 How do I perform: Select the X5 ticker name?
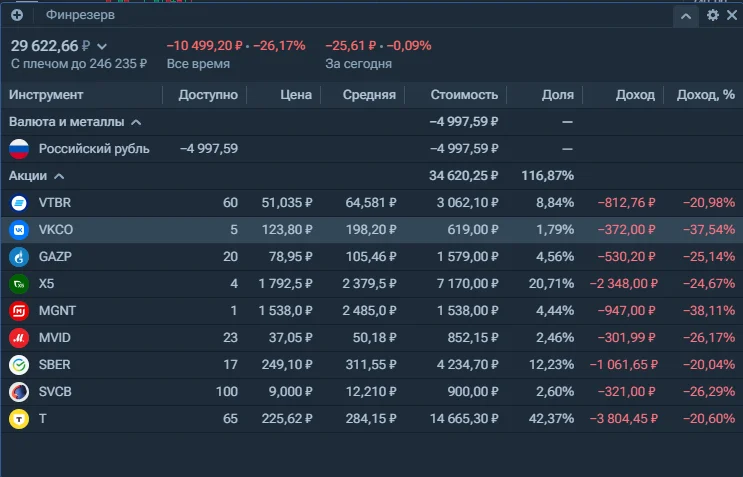[x=46, y=284]
